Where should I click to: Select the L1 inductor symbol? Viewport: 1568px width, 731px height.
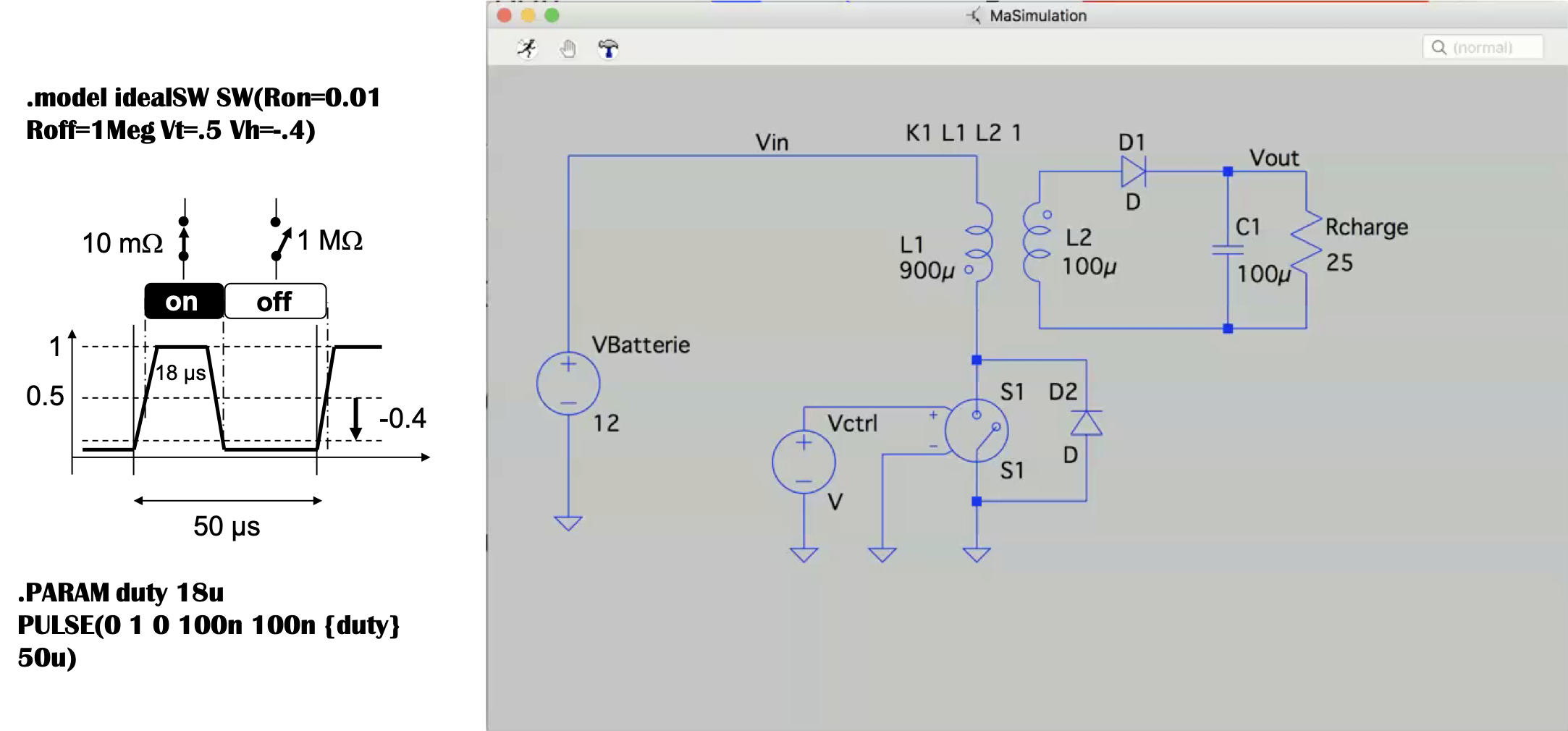(x=979, y=242)
